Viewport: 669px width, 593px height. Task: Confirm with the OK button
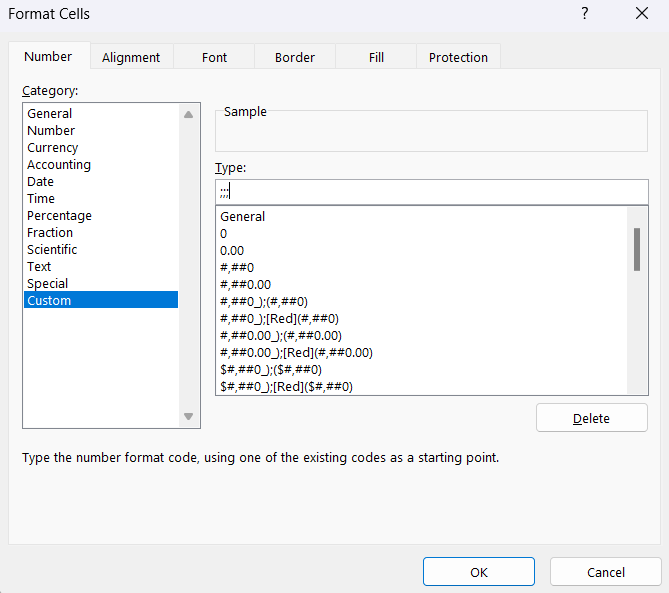(478, 572)
